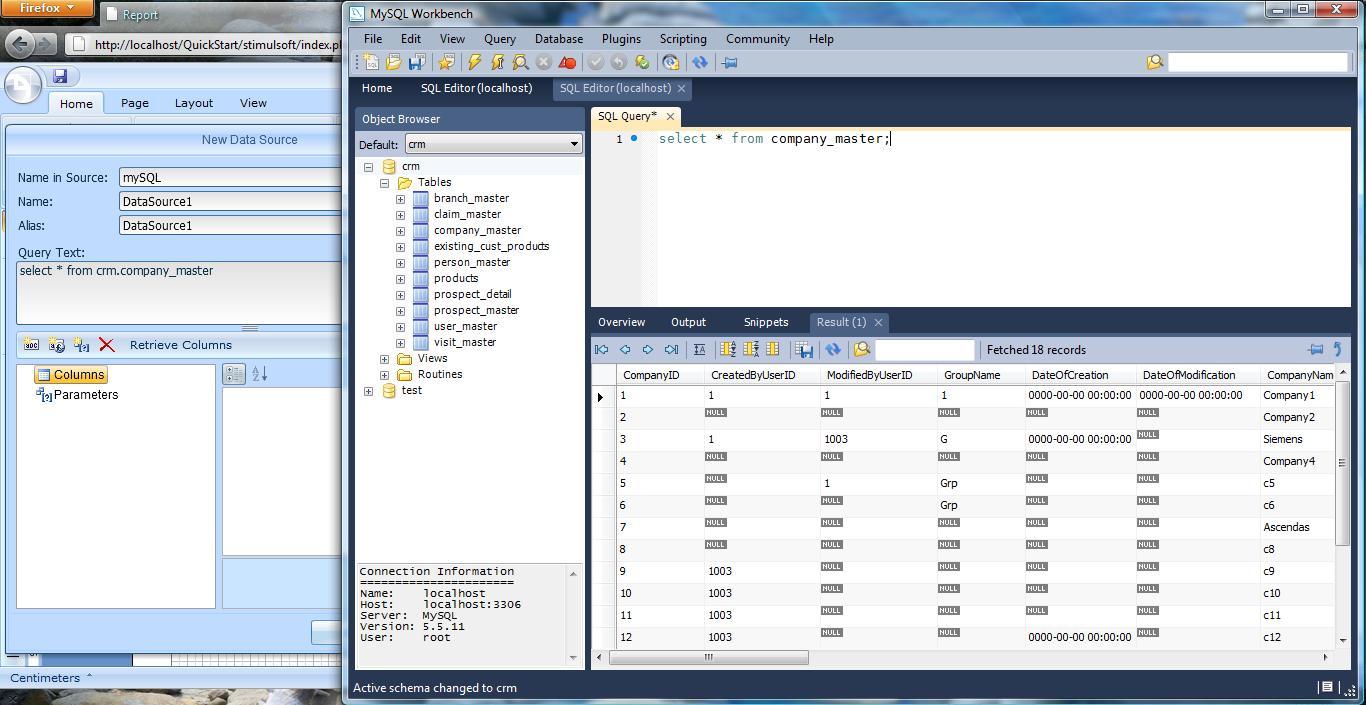Click the red stop-on-error toggle icon
The height and width of the screenshot is (705, 1366).
click(567, 62)
